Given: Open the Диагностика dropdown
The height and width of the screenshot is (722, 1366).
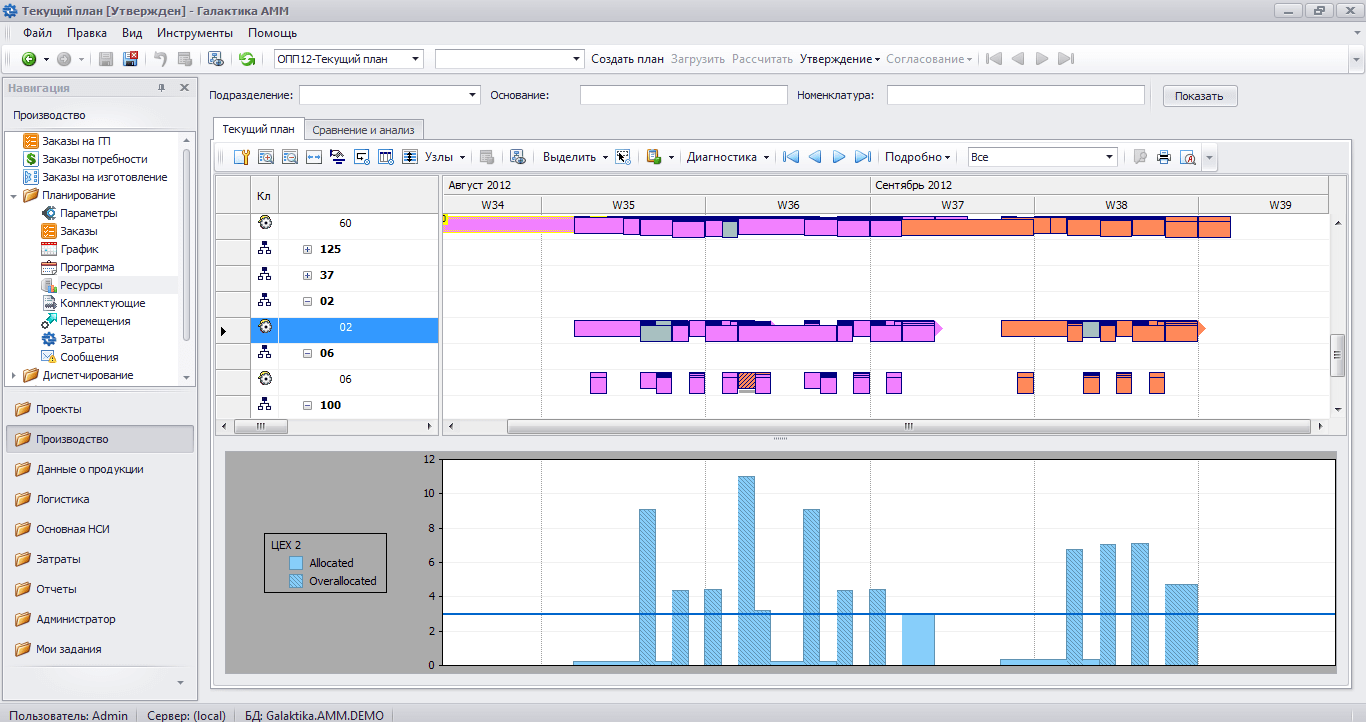Looking at the screenshot, I should 728,157.
